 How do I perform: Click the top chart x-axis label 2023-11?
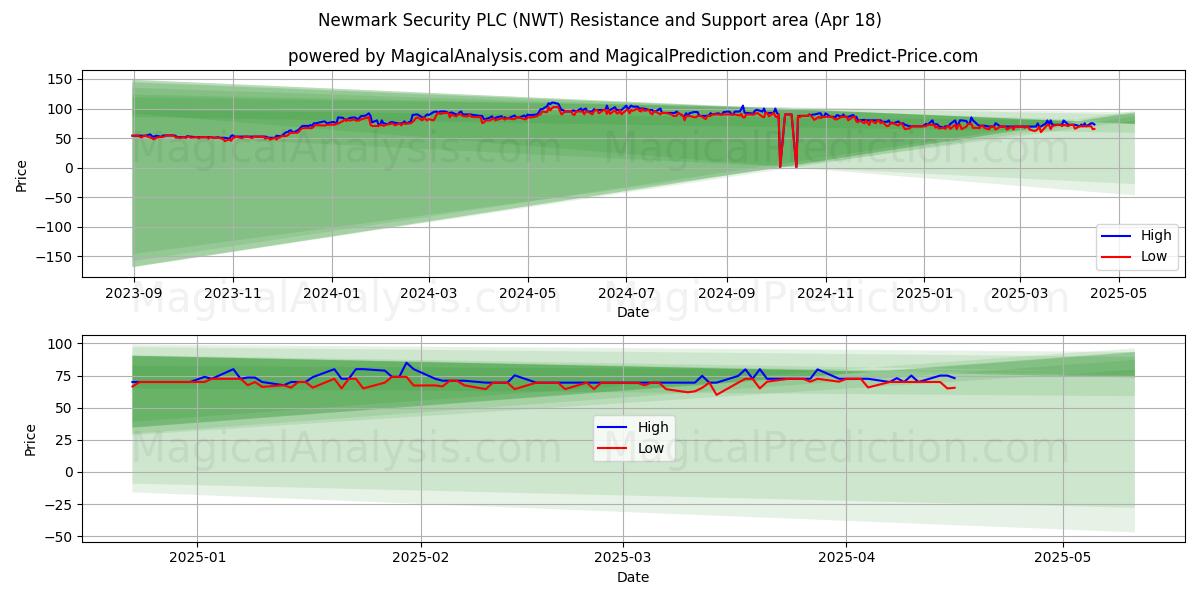(232, 293)
